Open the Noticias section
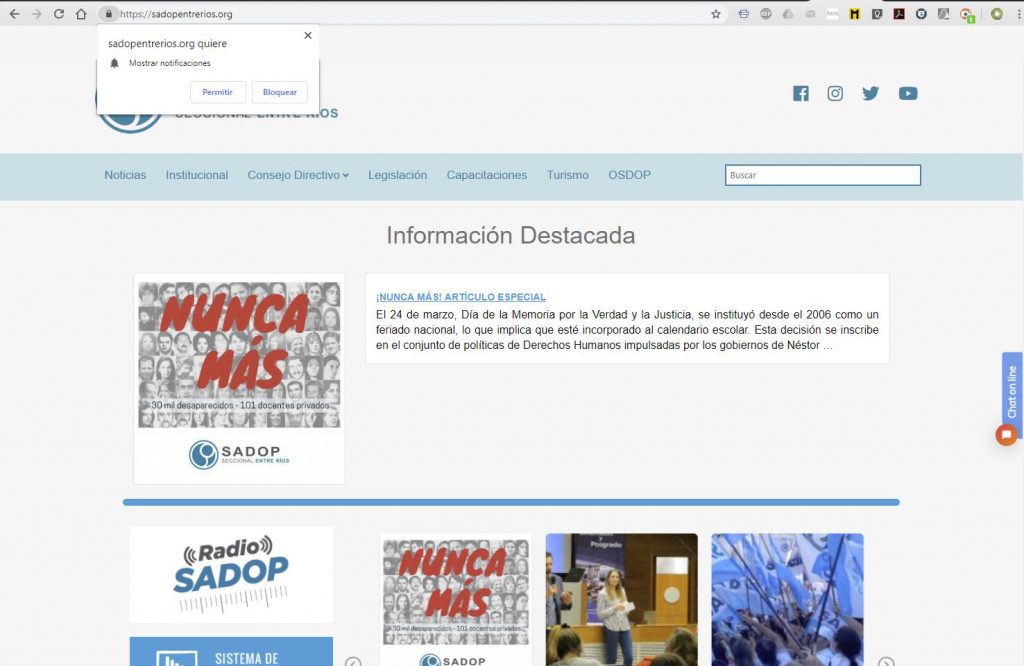The image size is (1024, 666). pos(125,175)
